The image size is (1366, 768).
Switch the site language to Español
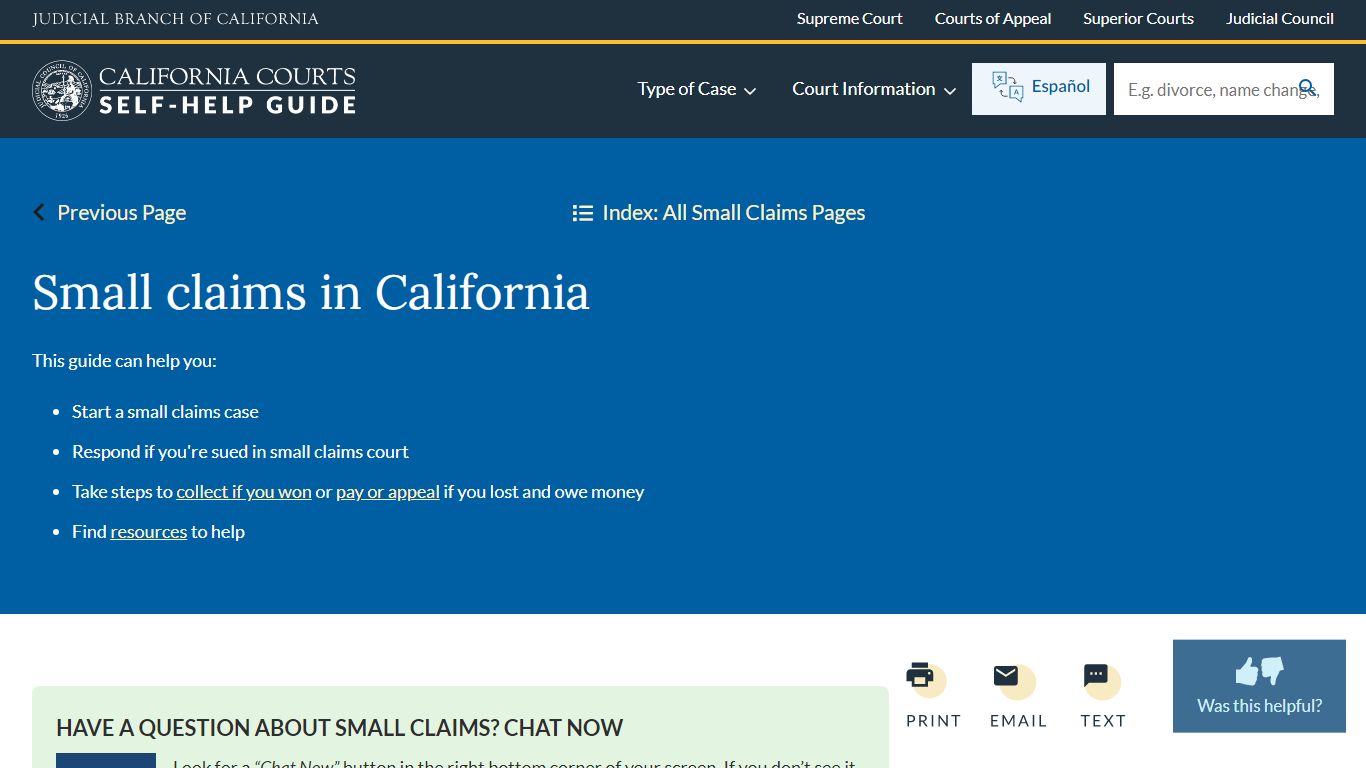[1039, 88]
